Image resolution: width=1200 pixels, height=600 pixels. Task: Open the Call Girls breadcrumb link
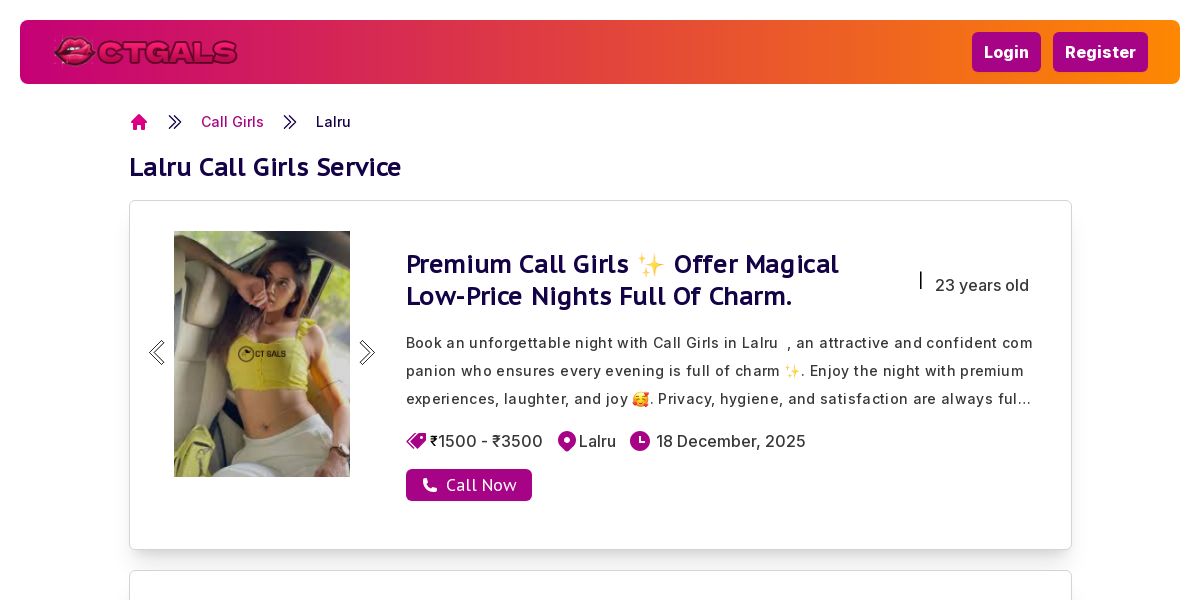point(232,122)
